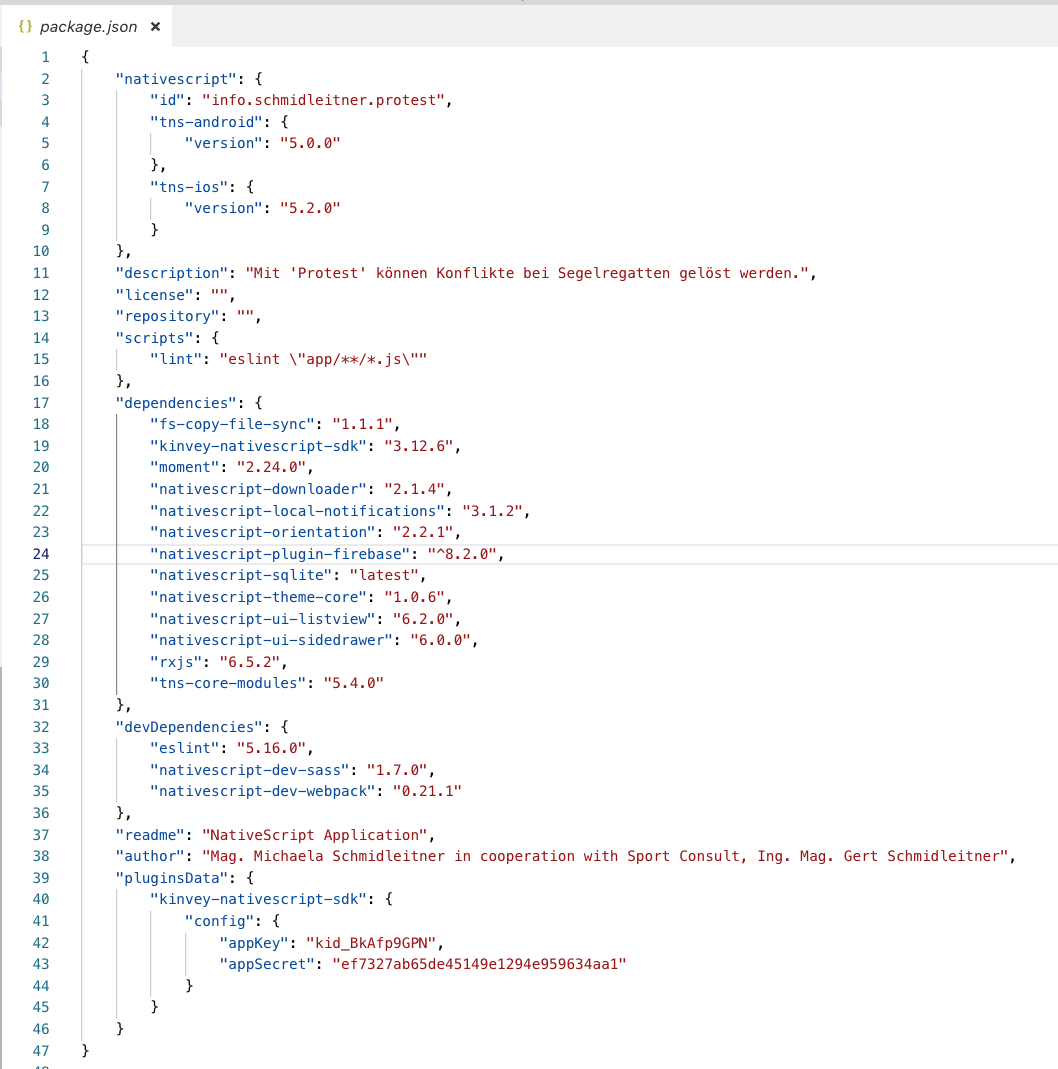Click the "description" key
1058x1069 pixels.
click(171, 273)
